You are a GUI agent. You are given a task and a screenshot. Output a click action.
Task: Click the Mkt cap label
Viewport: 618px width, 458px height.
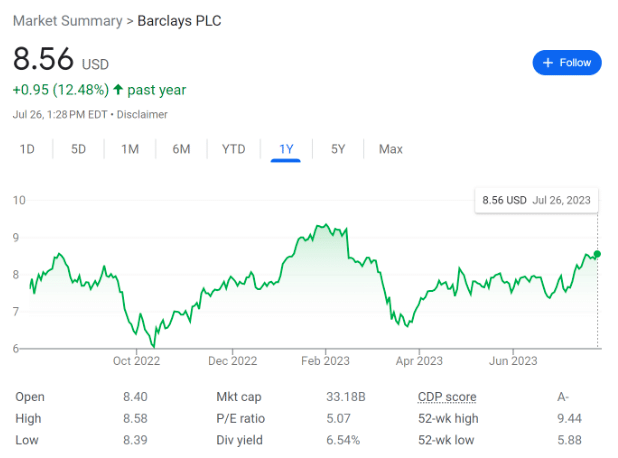tap(239, 397)
